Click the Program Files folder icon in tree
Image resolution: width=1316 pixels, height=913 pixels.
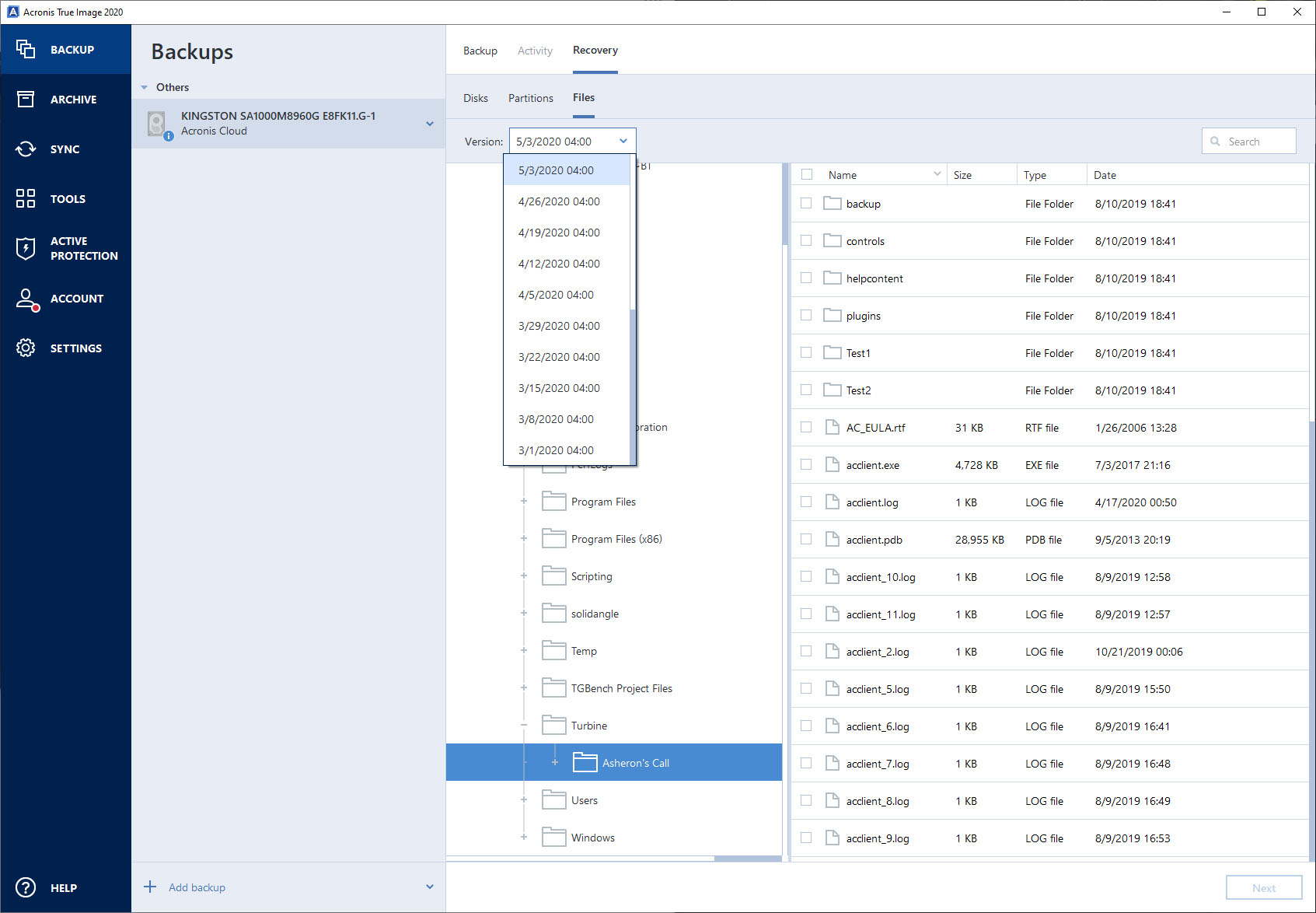pos(553,502)
